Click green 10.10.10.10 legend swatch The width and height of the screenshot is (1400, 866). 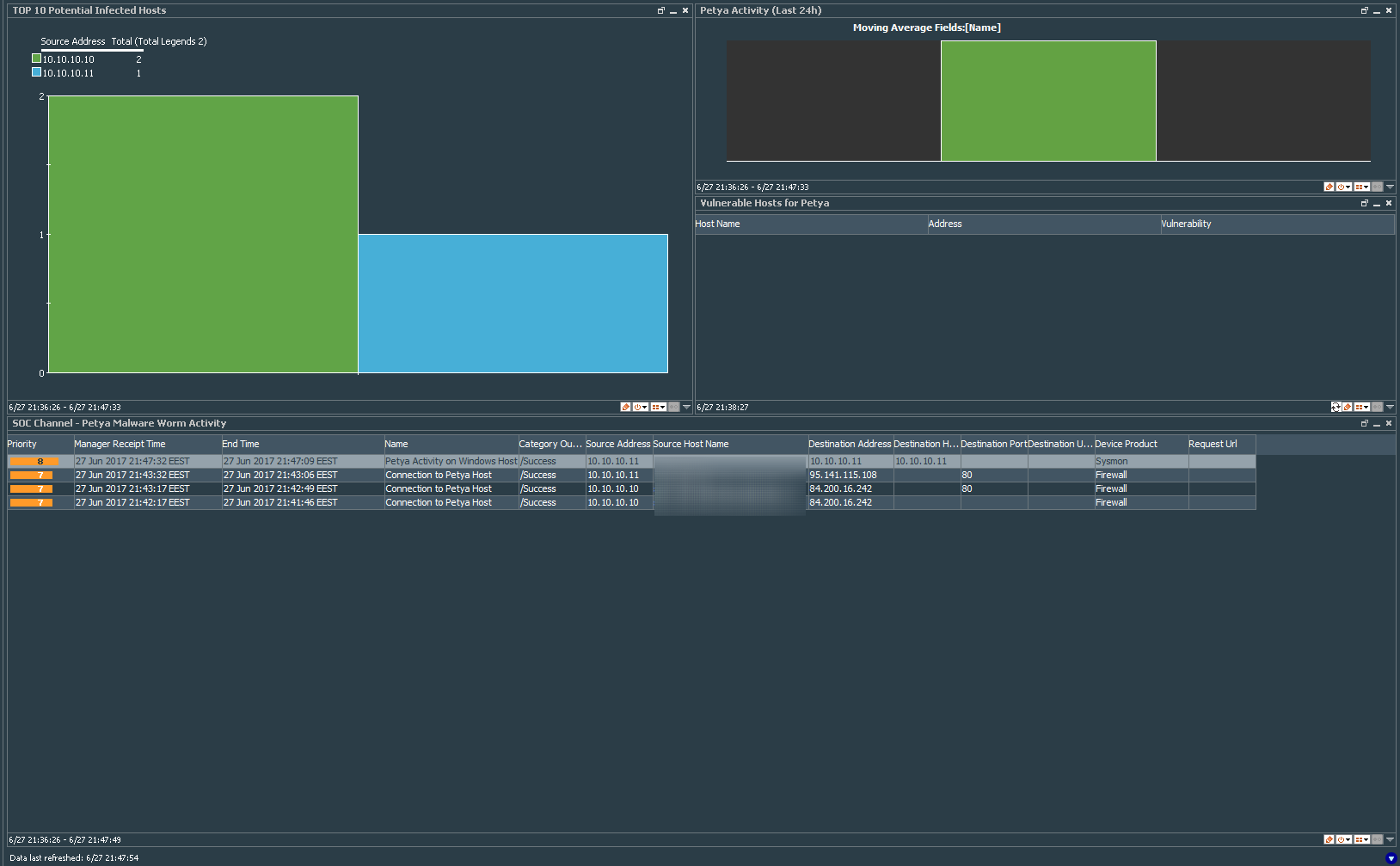[36, 58]
